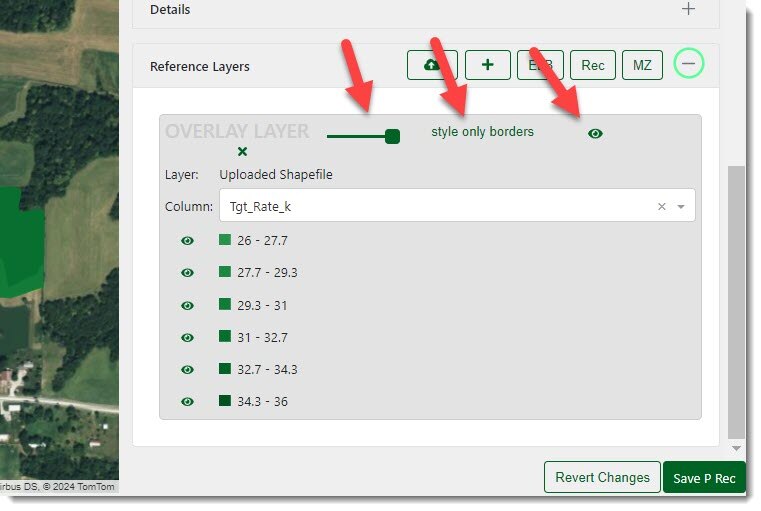Click the cloud upload layer icon
This screenshot has height=511, width=761.
tap(432, 65)
